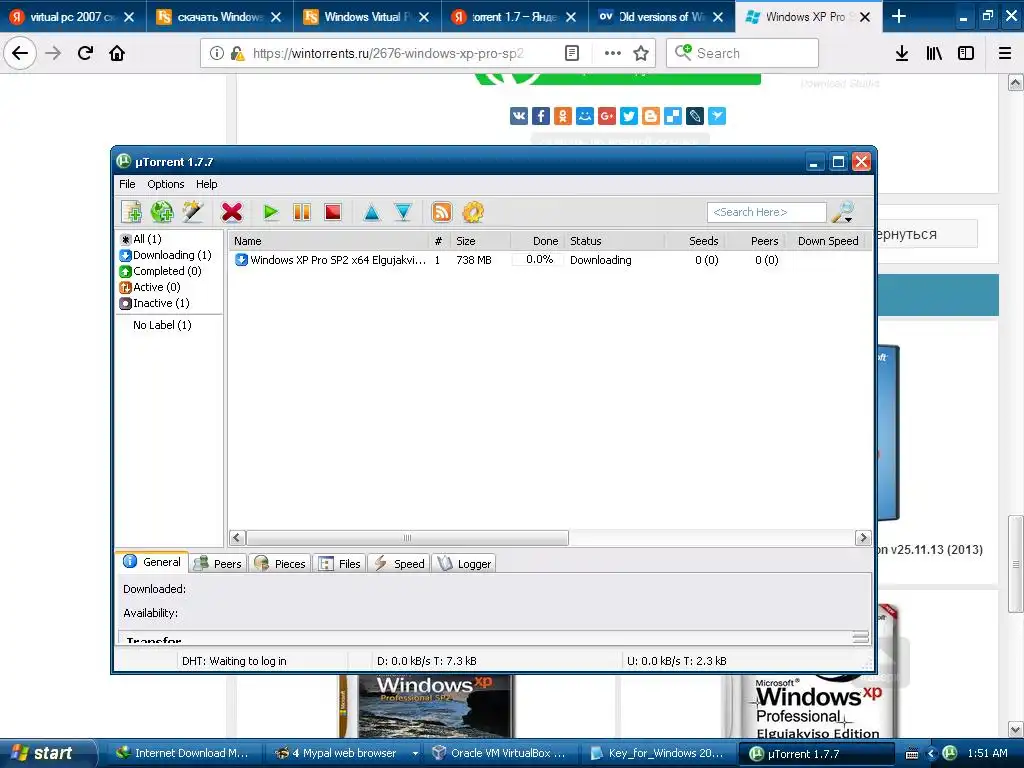The height and width of the screenshot is (768, 1024).
Task: Sort torrents by Done column header
Action: point(538,241)
